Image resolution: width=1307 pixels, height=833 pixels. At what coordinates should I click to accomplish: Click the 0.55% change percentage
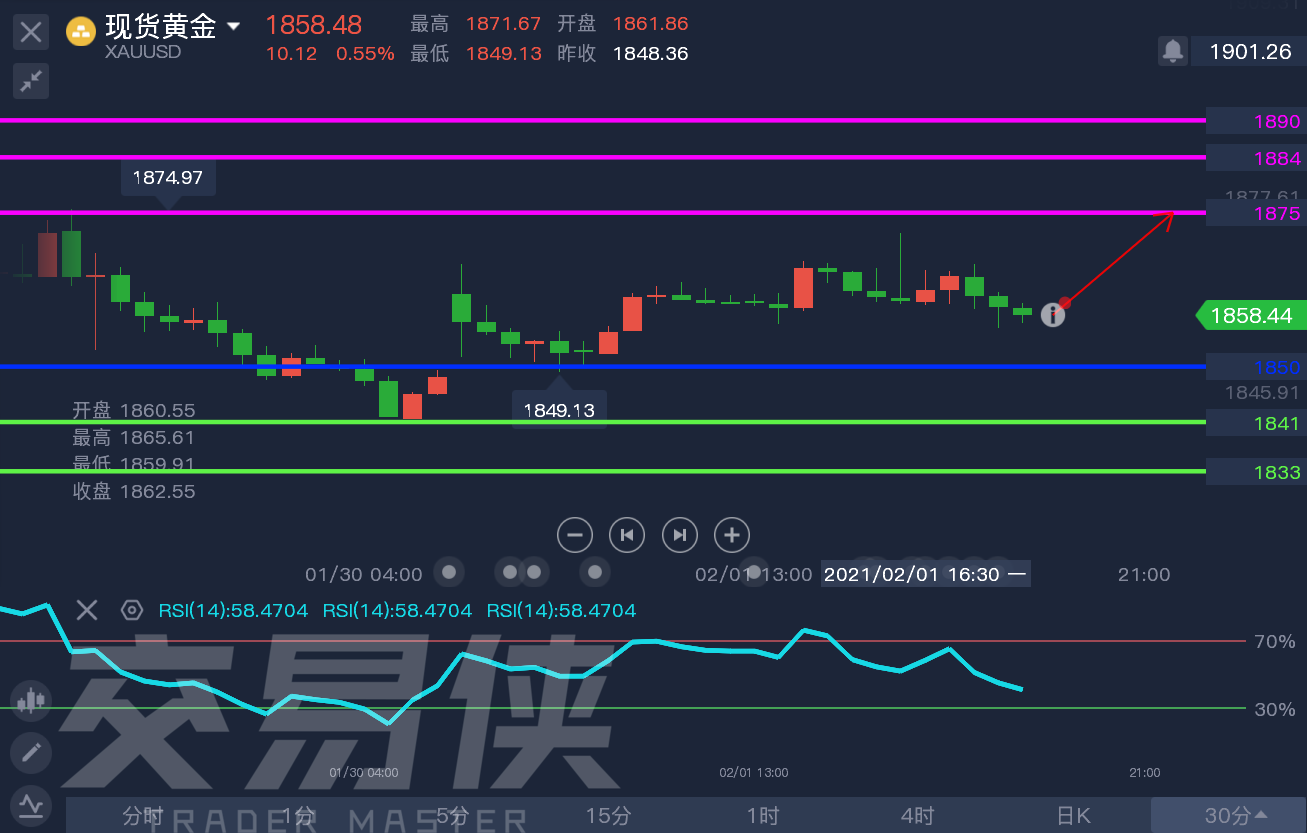click(365, 54)
